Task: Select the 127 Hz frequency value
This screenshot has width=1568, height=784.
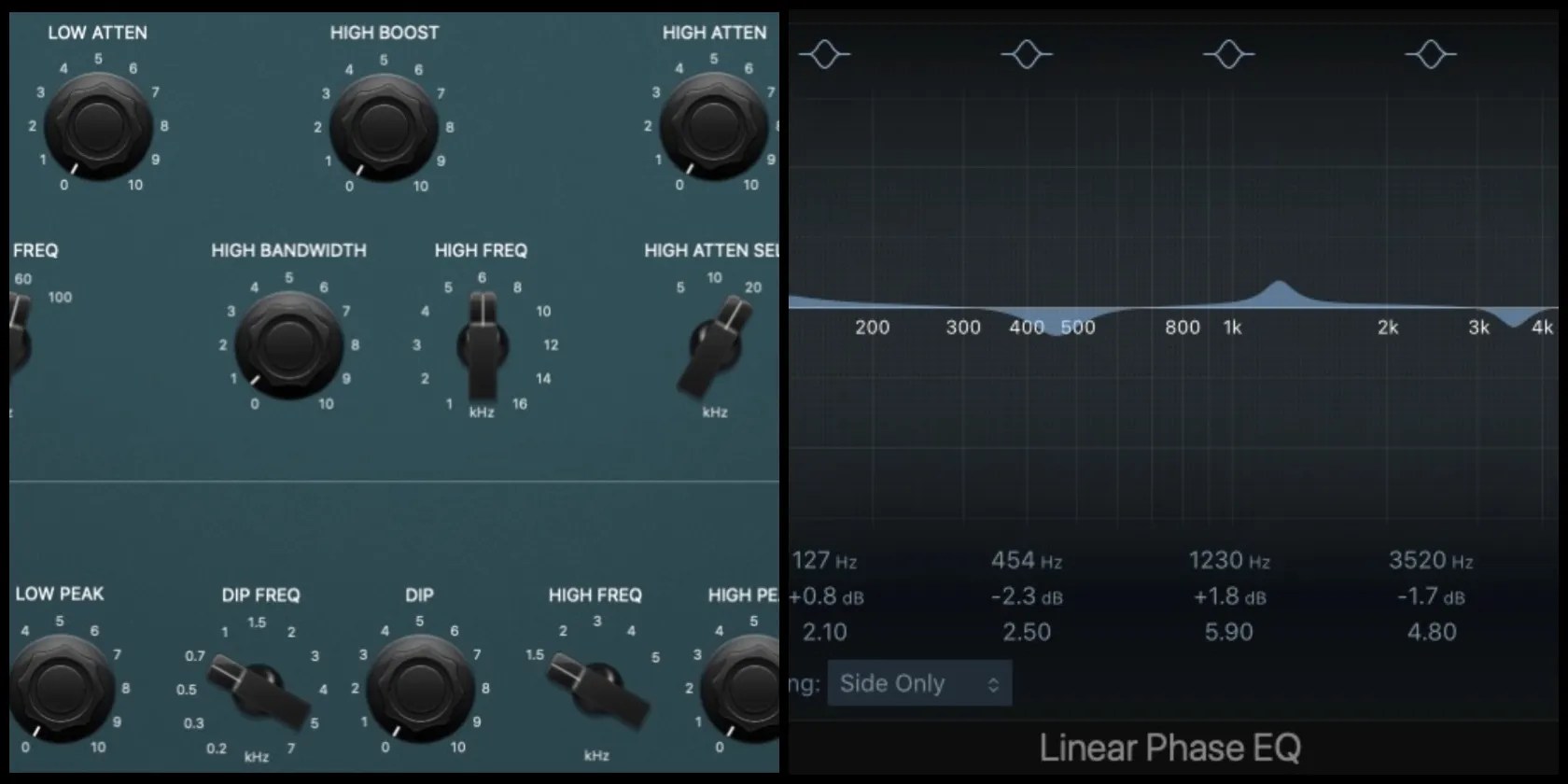Action: (x=825, y=561)
